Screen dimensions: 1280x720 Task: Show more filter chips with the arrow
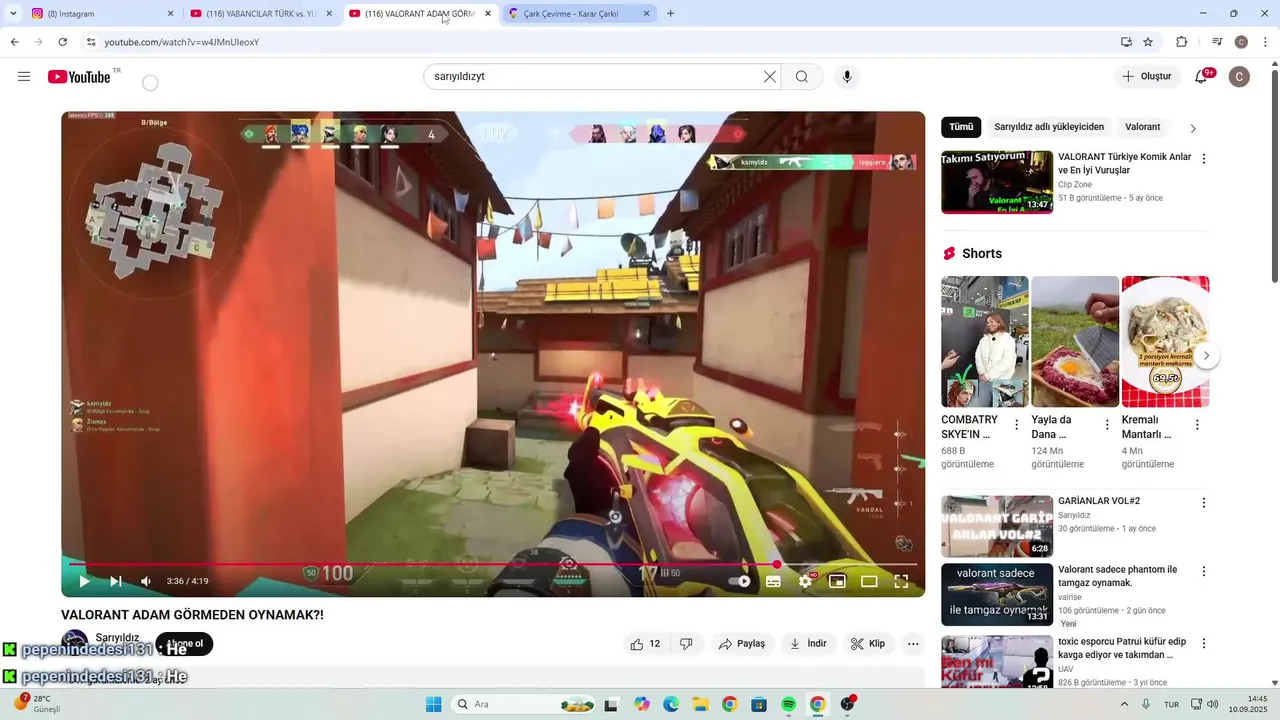[1193, 128]
